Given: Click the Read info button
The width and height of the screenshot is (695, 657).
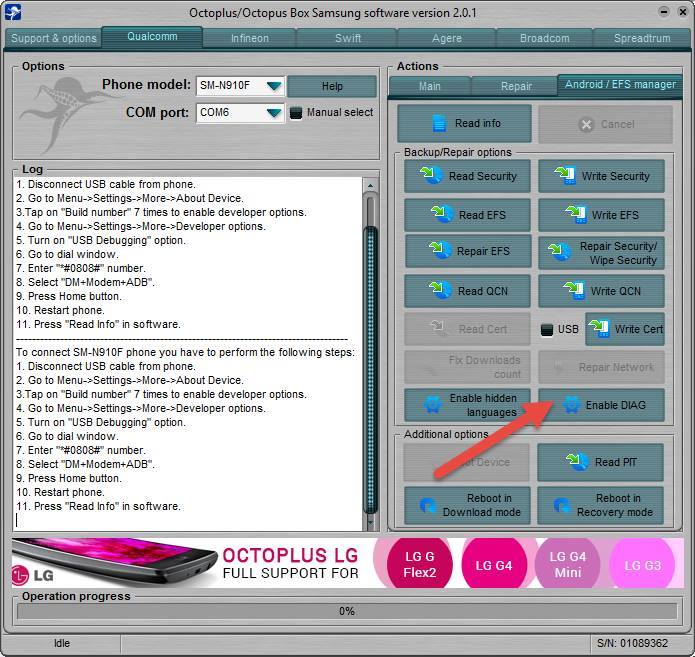Looking at the screenshot, I should pyautogui.click(x=464, y=123).
